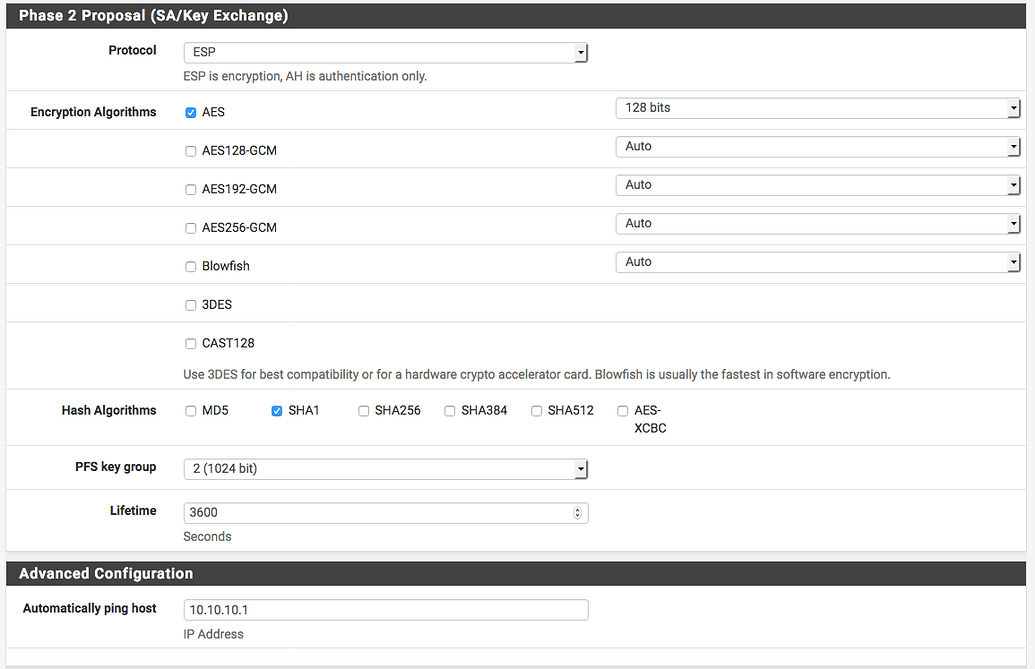Expand the AES128-GCM key length selector

point(1012,146)
